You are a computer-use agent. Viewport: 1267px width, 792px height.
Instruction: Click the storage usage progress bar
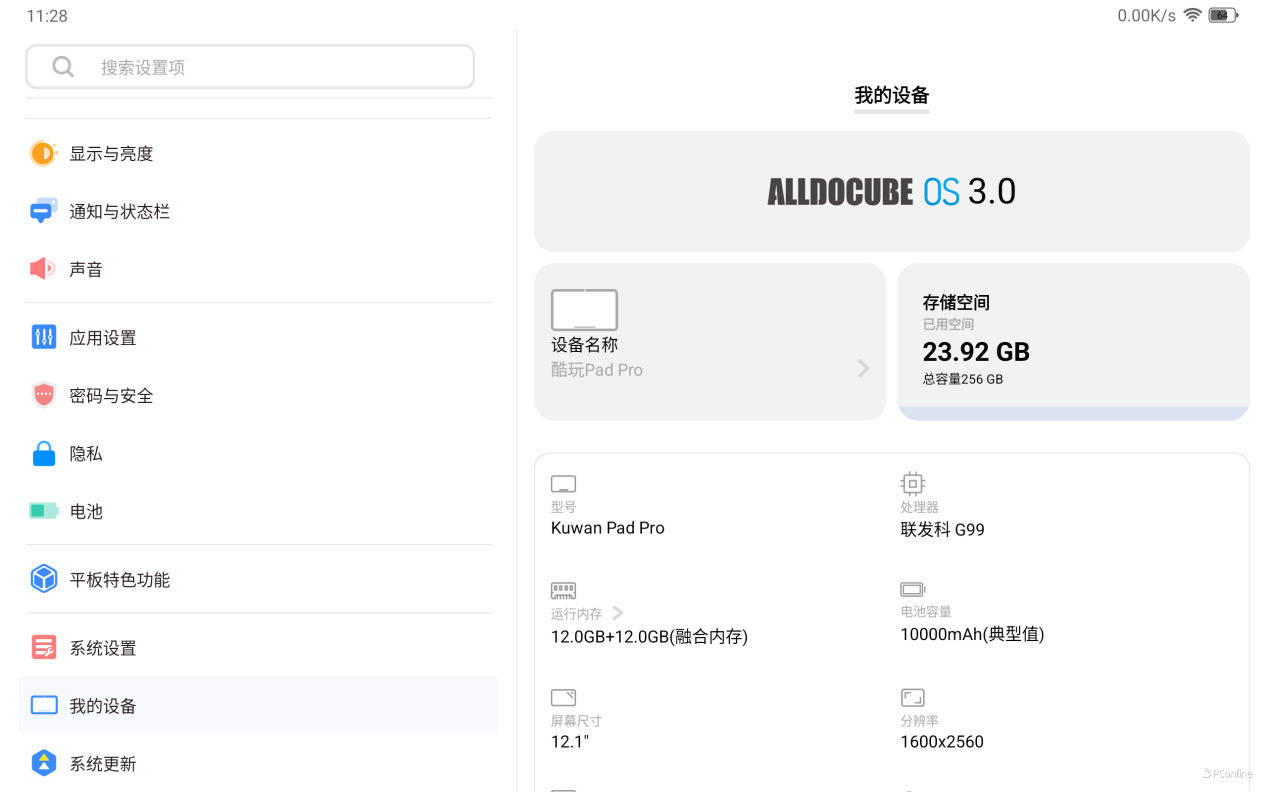(x=1072, y=413)
